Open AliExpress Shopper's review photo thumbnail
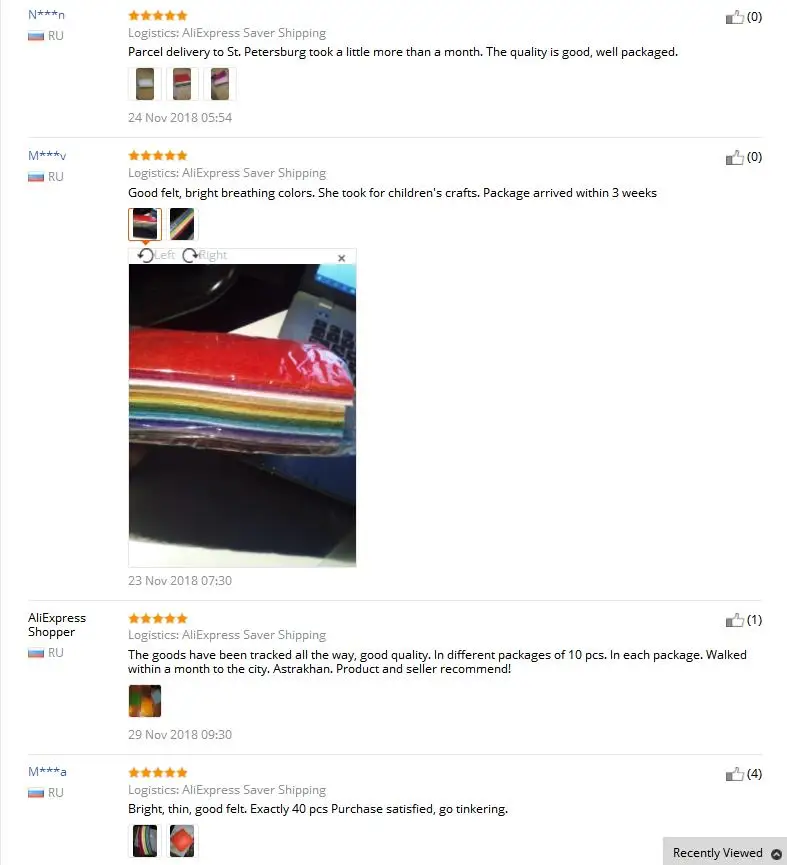 click(x=145, y=701)
